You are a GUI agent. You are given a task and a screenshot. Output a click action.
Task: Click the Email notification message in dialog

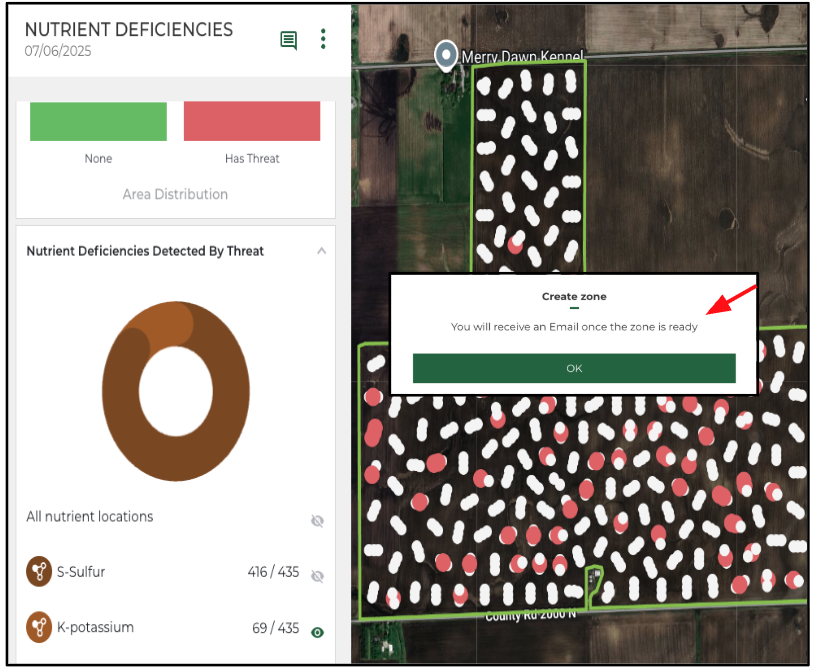[x=574, y=327]
